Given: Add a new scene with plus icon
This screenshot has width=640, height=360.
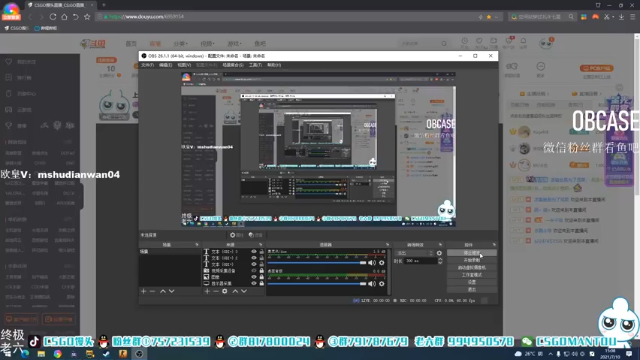Looking at the screenshot, I should [143, 291].
